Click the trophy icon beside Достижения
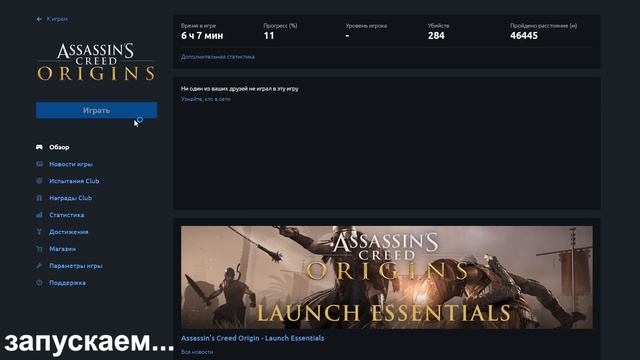Screen dimensions: 640x360 click(x=39, y=232)
